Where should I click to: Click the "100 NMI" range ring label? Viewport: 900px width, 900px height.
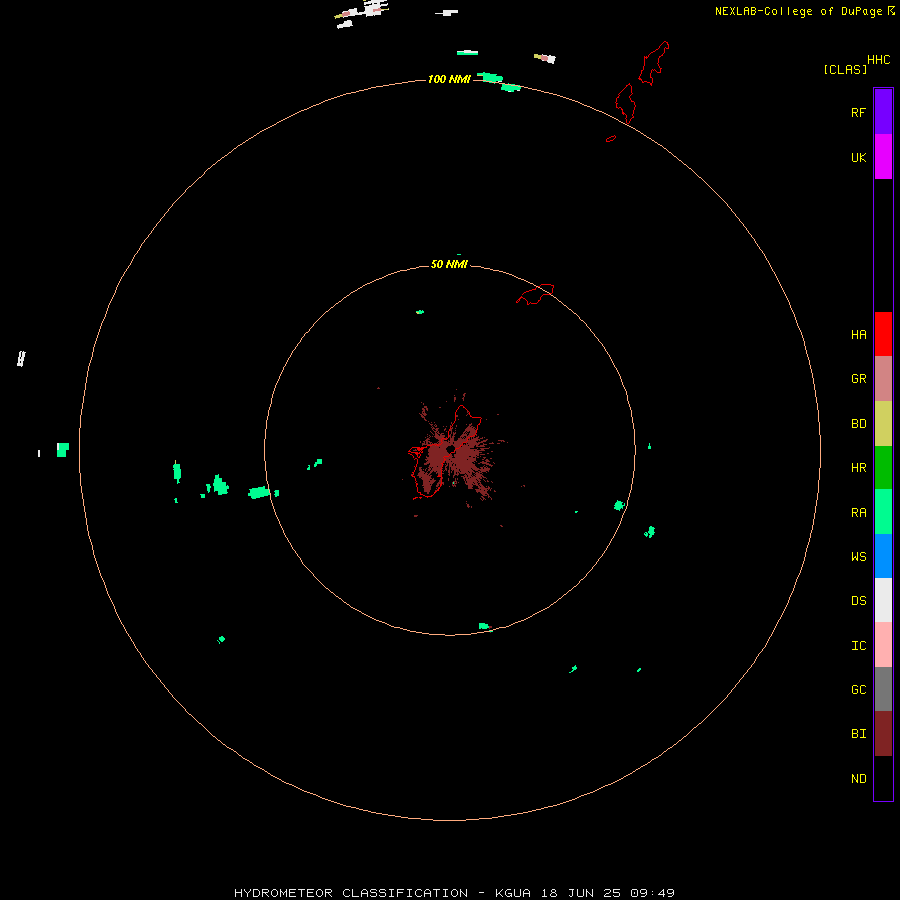tap(449, 79)
